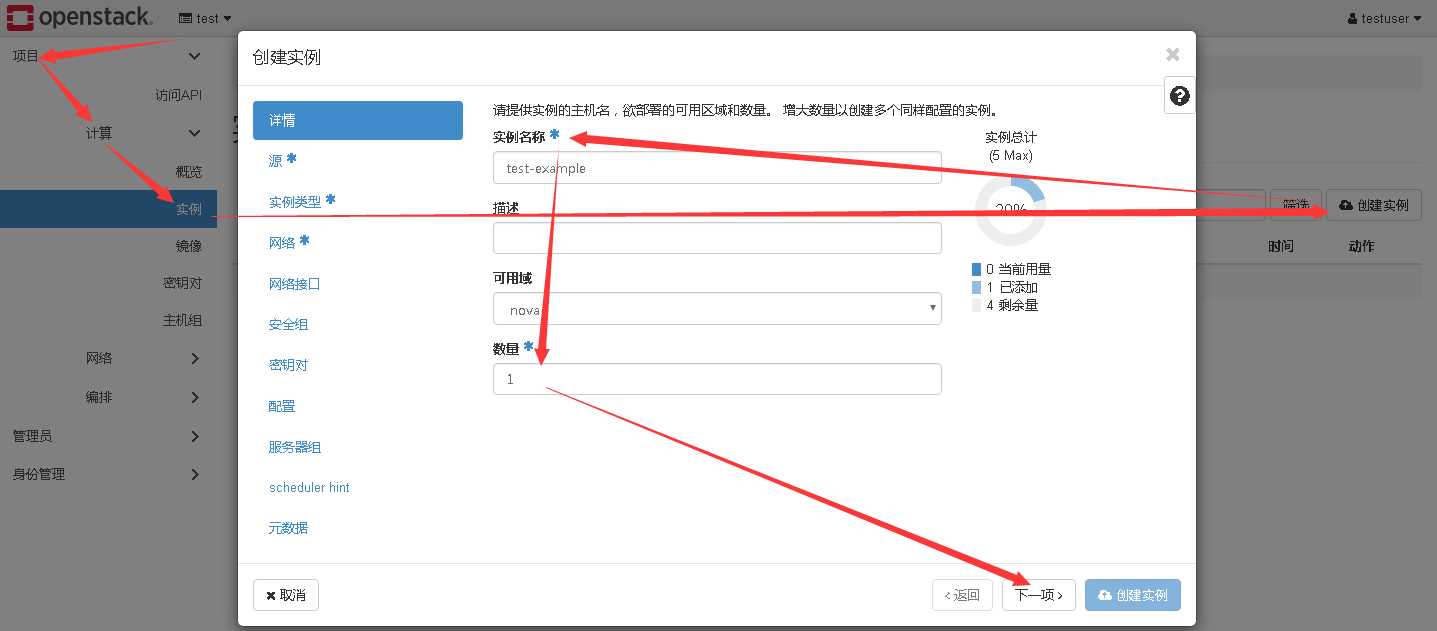
Task: Switch to the 网络接口 wizard tab
Action: (294, 283)
